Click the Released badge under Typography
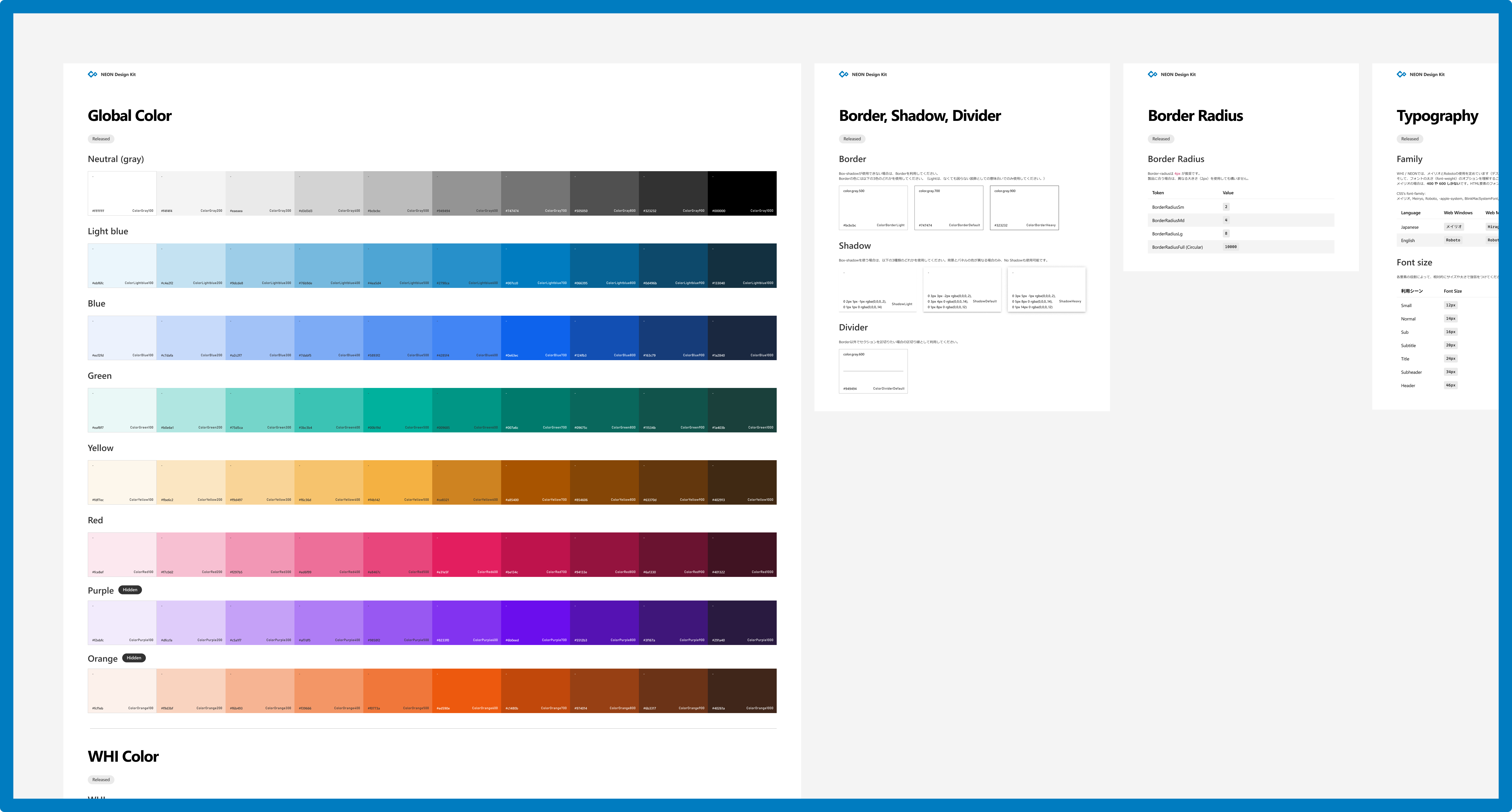Image resolution: width=1512 pixels, height=812 pixels. (x=1410, y=139)
